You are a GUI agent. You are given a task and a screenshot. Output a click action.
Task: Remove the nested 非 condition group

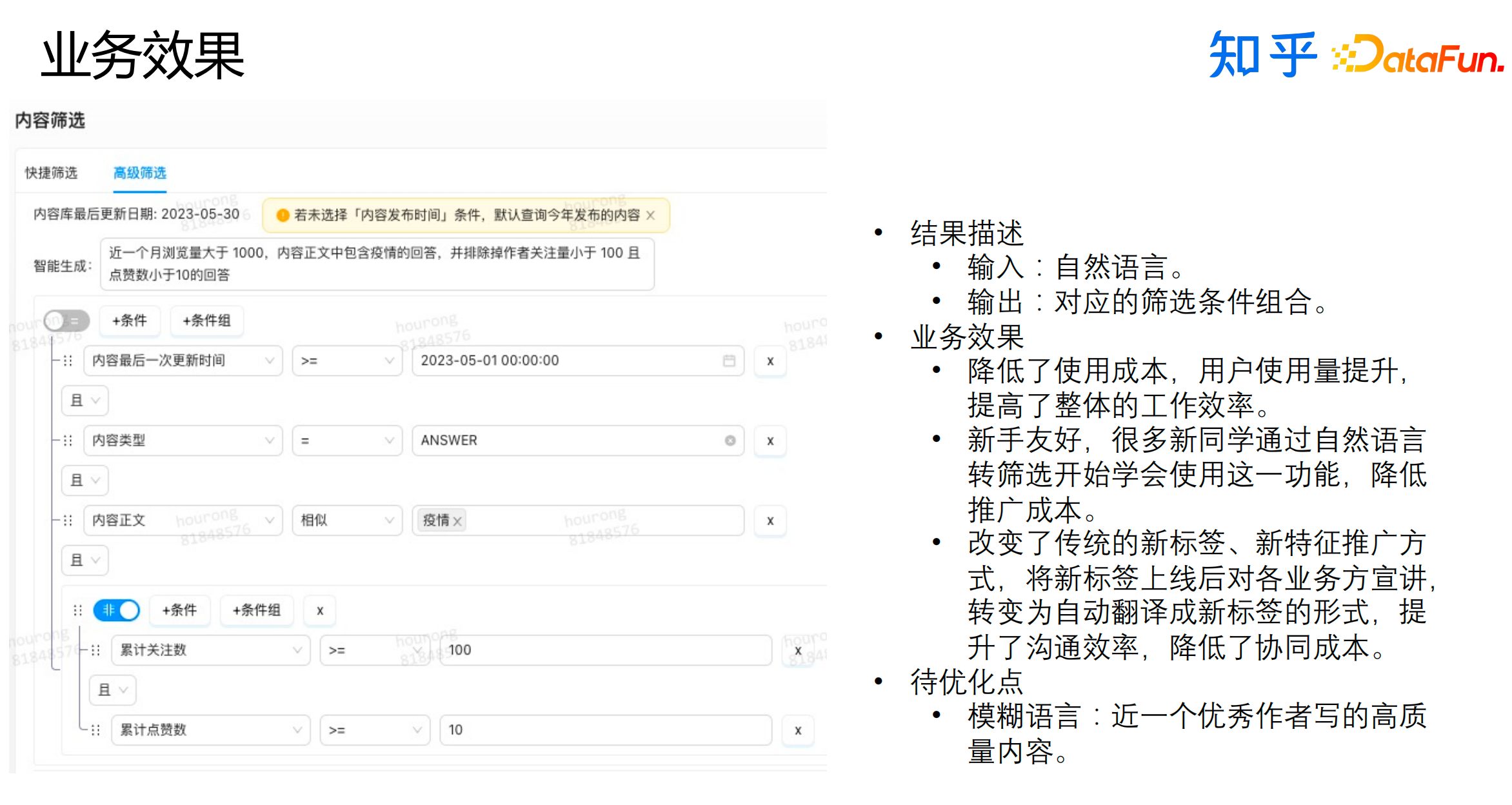coord(319,610)
